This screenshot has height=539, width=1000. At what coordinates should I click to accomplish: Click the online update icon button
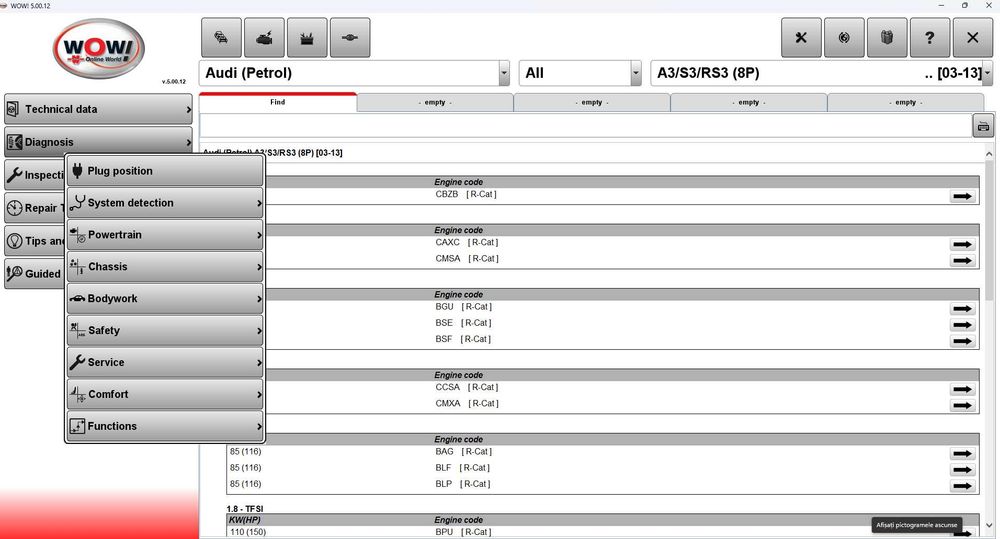[x=844, y=38]
